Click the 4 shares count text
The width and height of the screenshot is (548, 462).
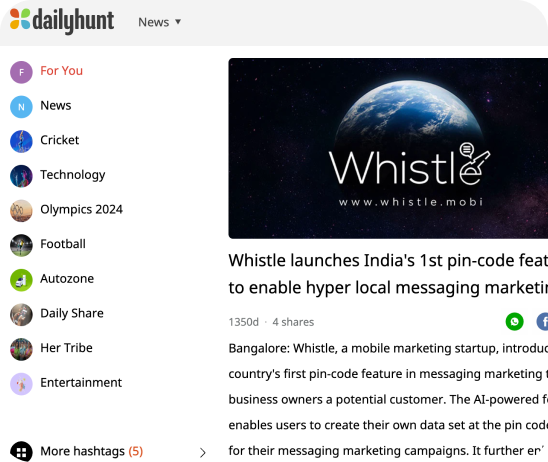coord(293,322)
